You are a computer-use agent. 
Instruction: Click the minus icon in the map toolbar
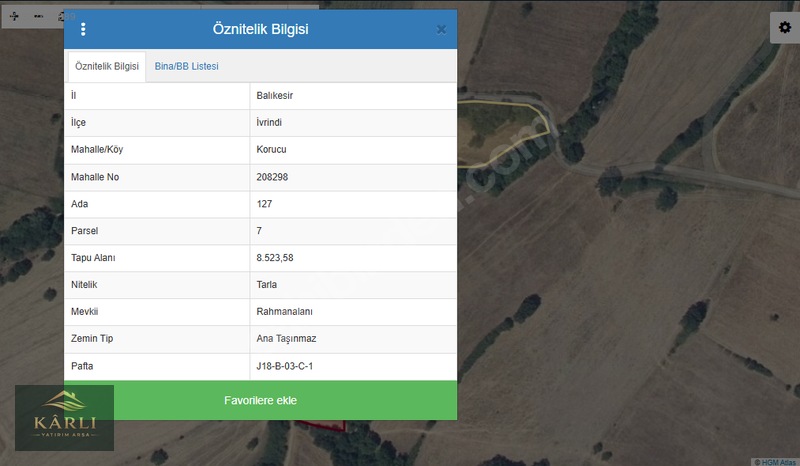(38, 16)
